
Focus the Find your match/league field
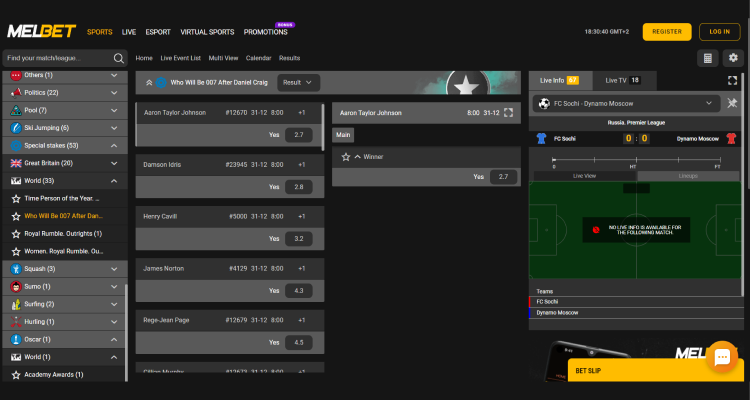tap(65, 58)
